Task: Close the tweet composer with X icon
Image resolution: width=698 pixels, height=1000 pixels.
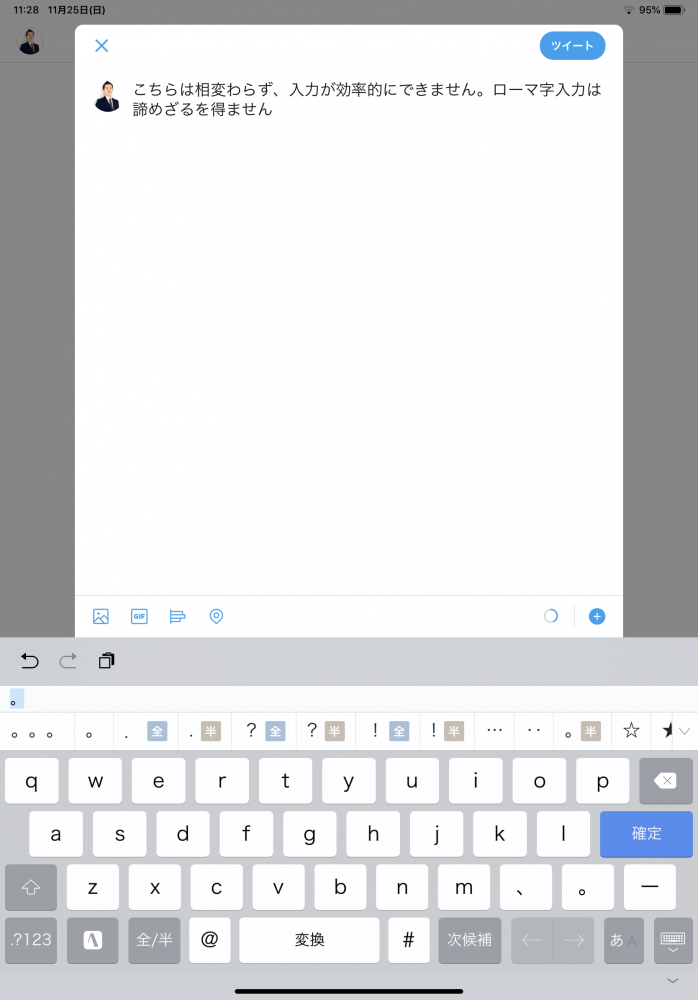Action: coord(101,46)
